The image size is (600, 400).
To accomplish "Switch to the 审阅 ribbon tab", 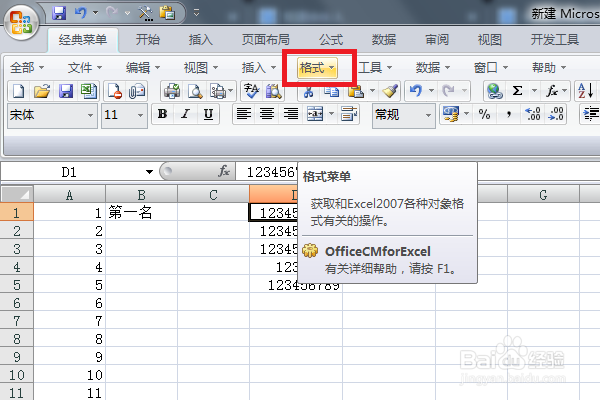I will 437,39.
